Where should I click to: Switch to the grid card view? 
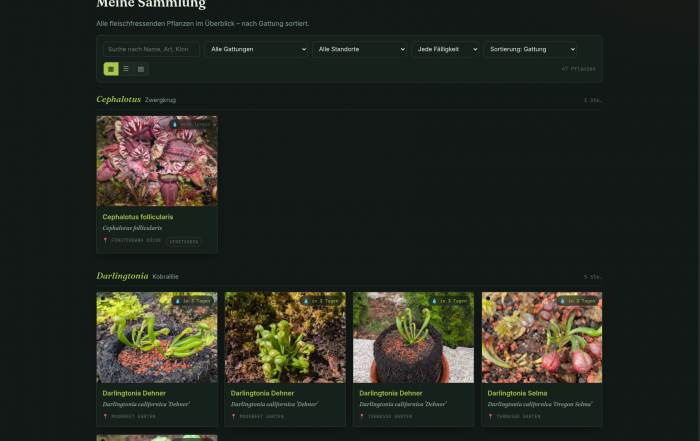[x=111, y=69]
